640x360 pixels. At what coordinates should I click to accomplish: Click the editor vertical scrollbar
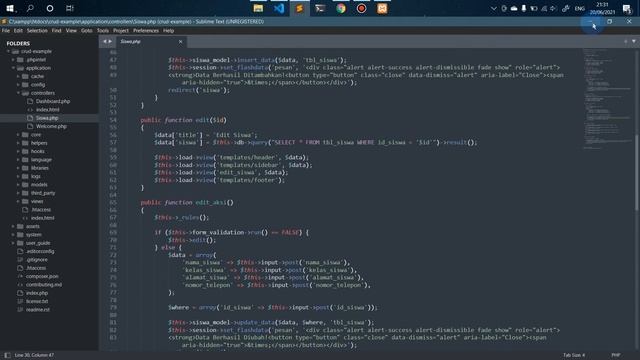636,173
